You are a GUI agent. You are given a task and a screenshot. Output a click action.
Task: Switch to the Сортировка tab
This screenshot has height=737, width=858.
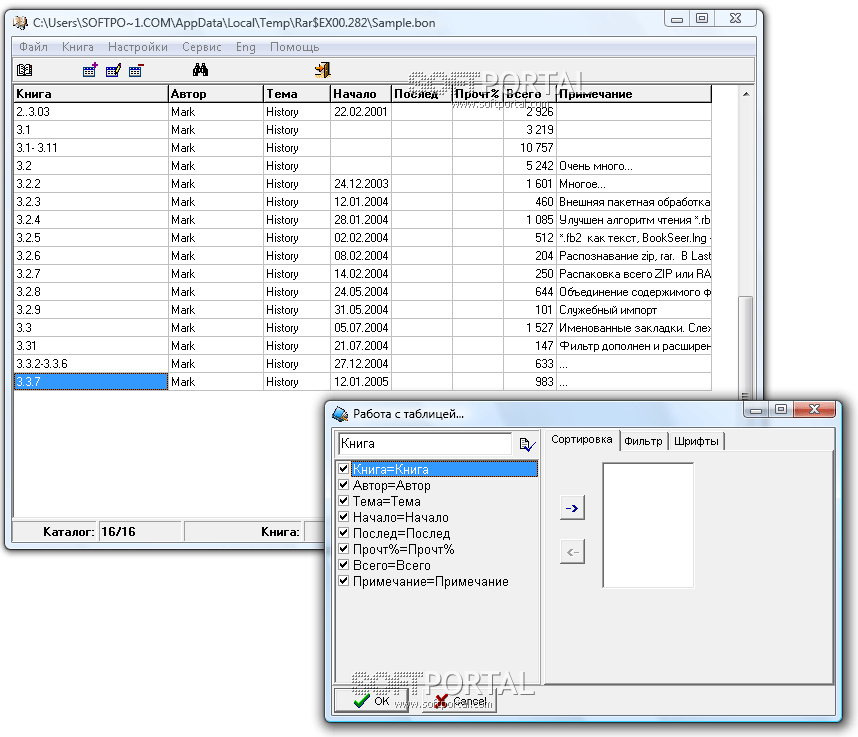pyautogui.click(x=582, y=439)
